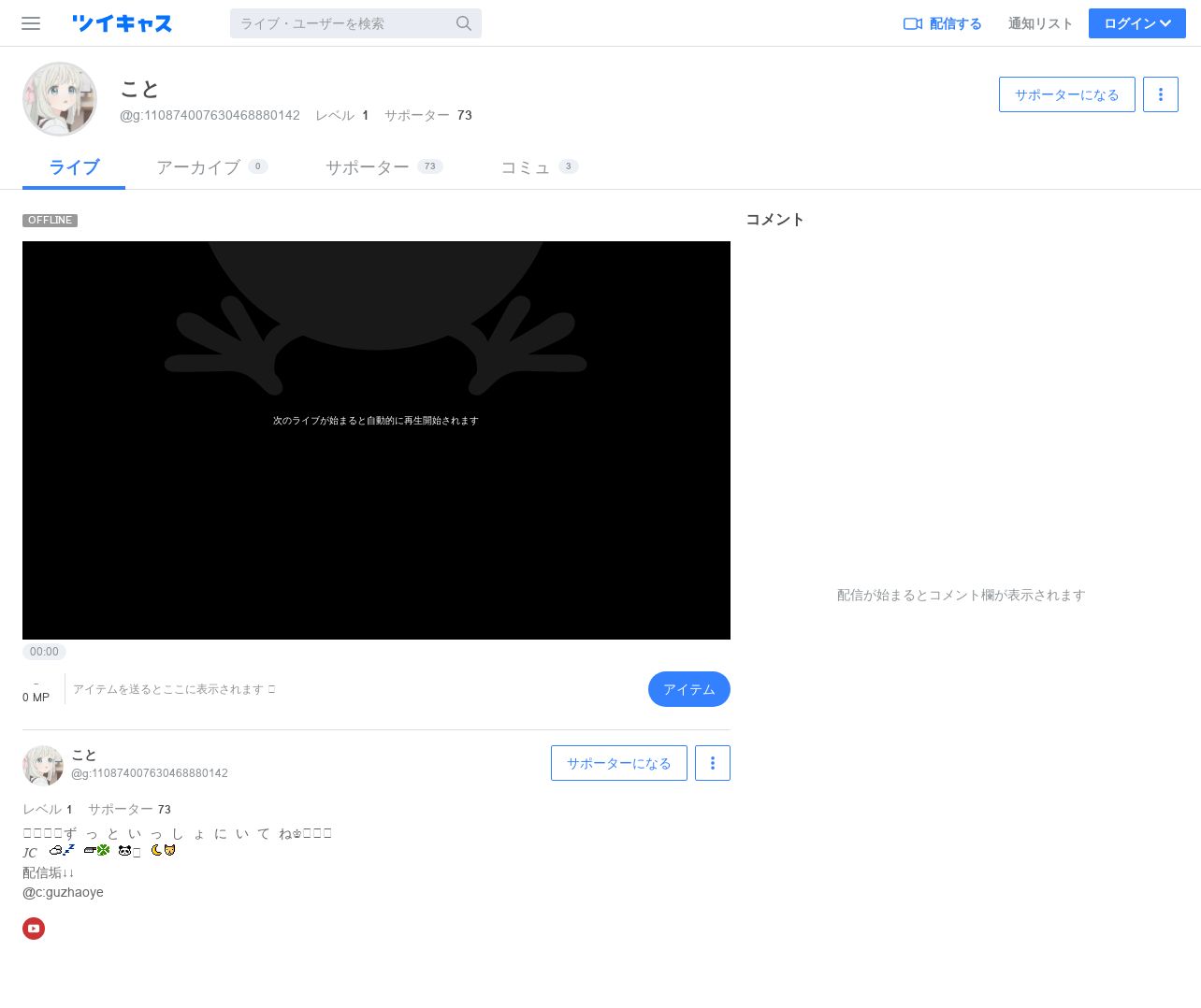
Task: Click the lower サポーターになる button
Action: [x=619, y=763]
